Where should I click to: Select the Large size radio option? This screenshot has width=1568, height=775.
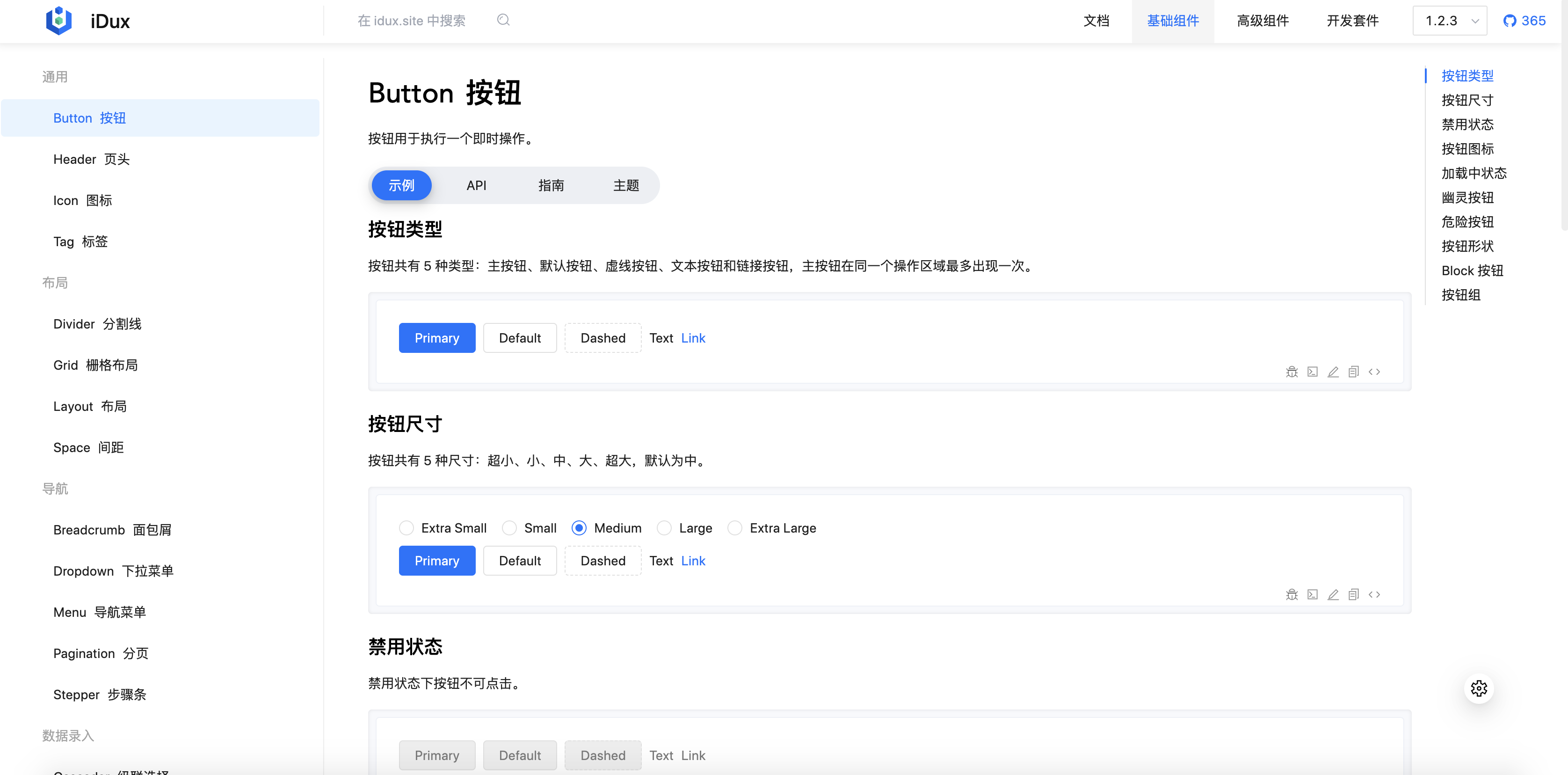coord(664,528)
